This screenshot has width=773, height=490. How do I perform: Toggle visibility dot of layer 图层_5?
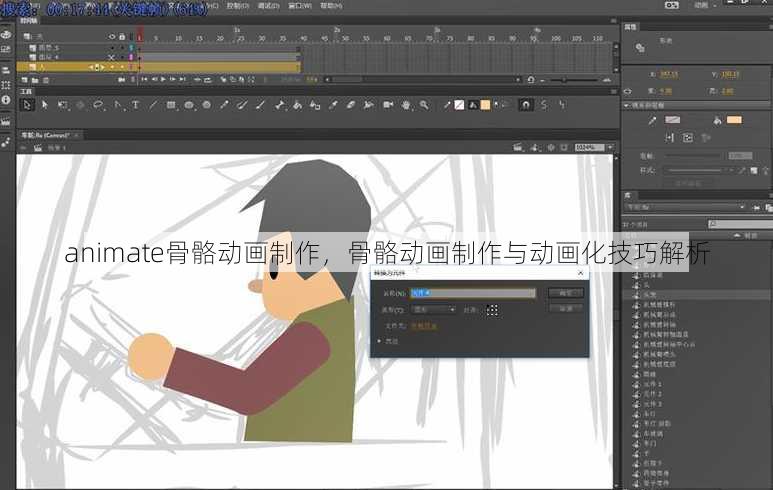[112, 48]
